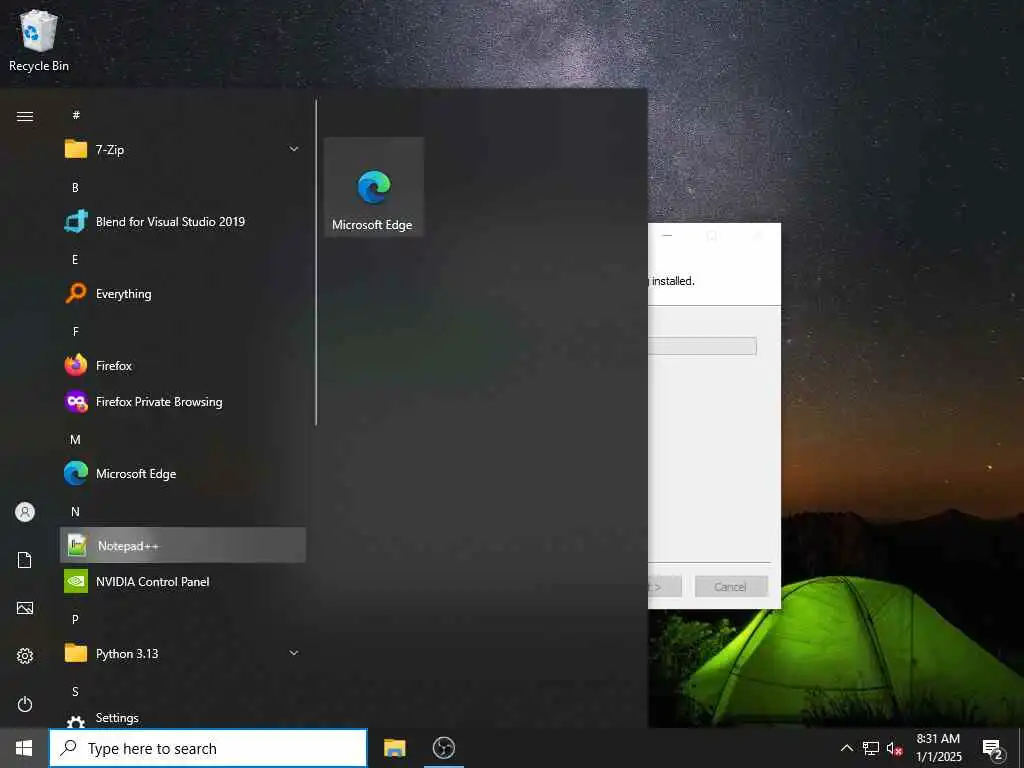Launch Blend for Visual Studio 2019
This screenshot has height=768, width=1024.
[x=183, y=221]
